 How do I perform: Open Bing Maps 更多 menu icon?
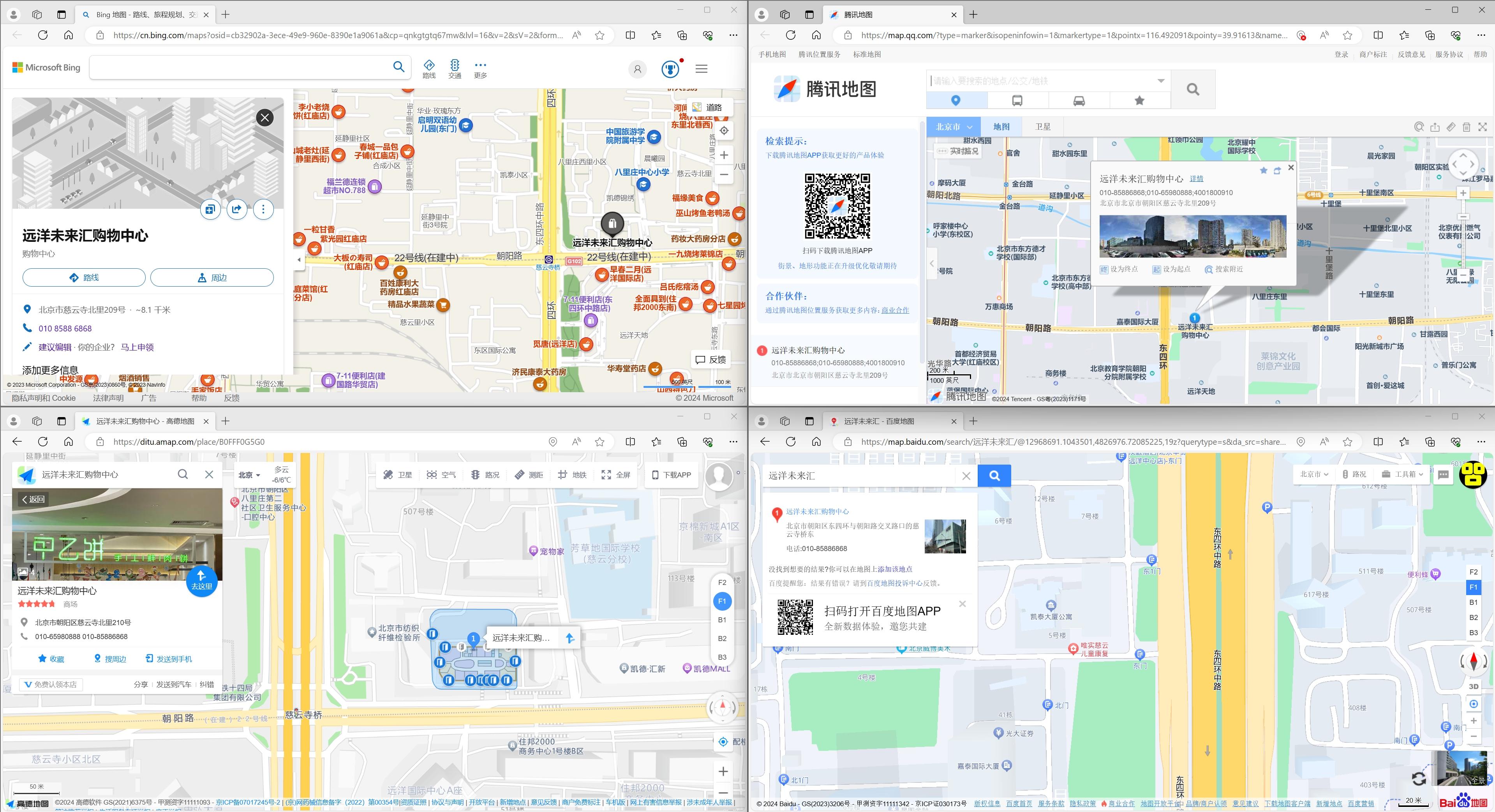point(480,69)
